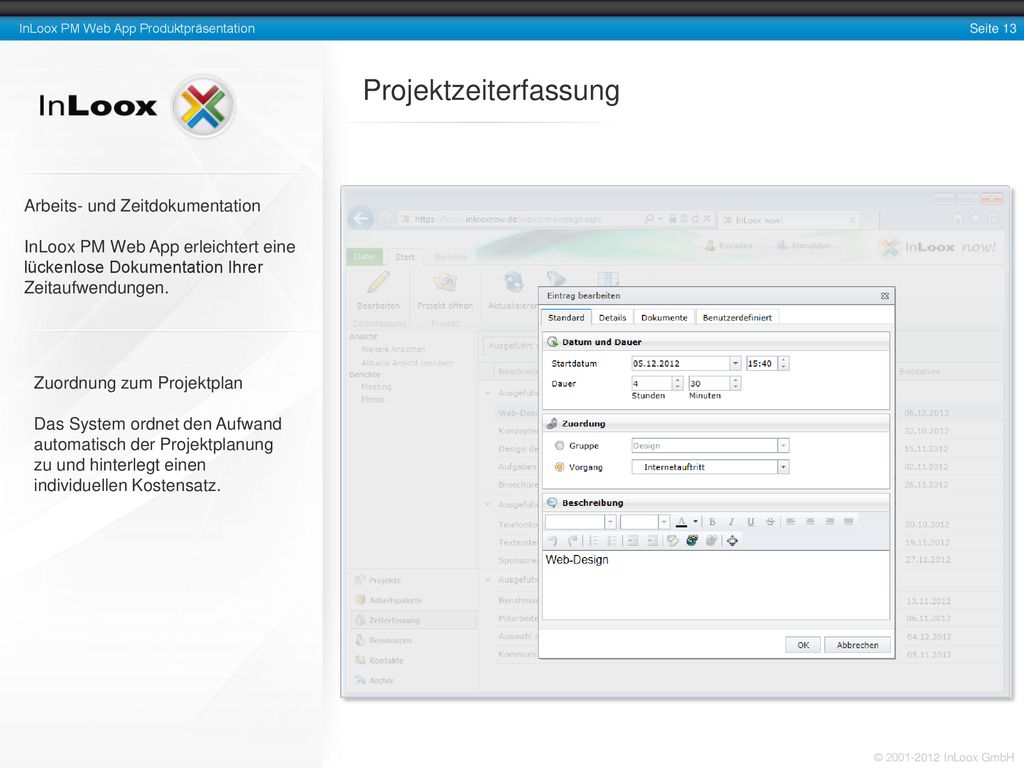Screen dimensions: 1024x768
Task: Insert numbered list in description
Action: (593, 541)
